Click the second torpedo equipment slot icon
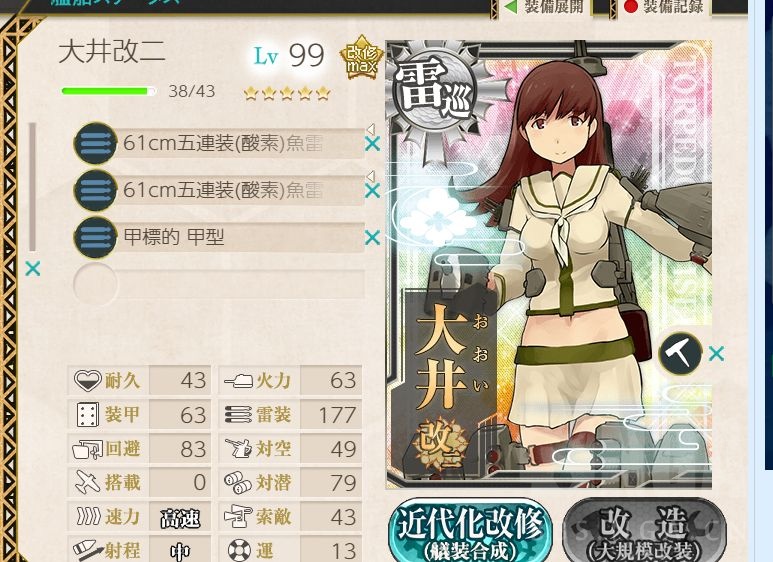 click(x=95, y=190)
